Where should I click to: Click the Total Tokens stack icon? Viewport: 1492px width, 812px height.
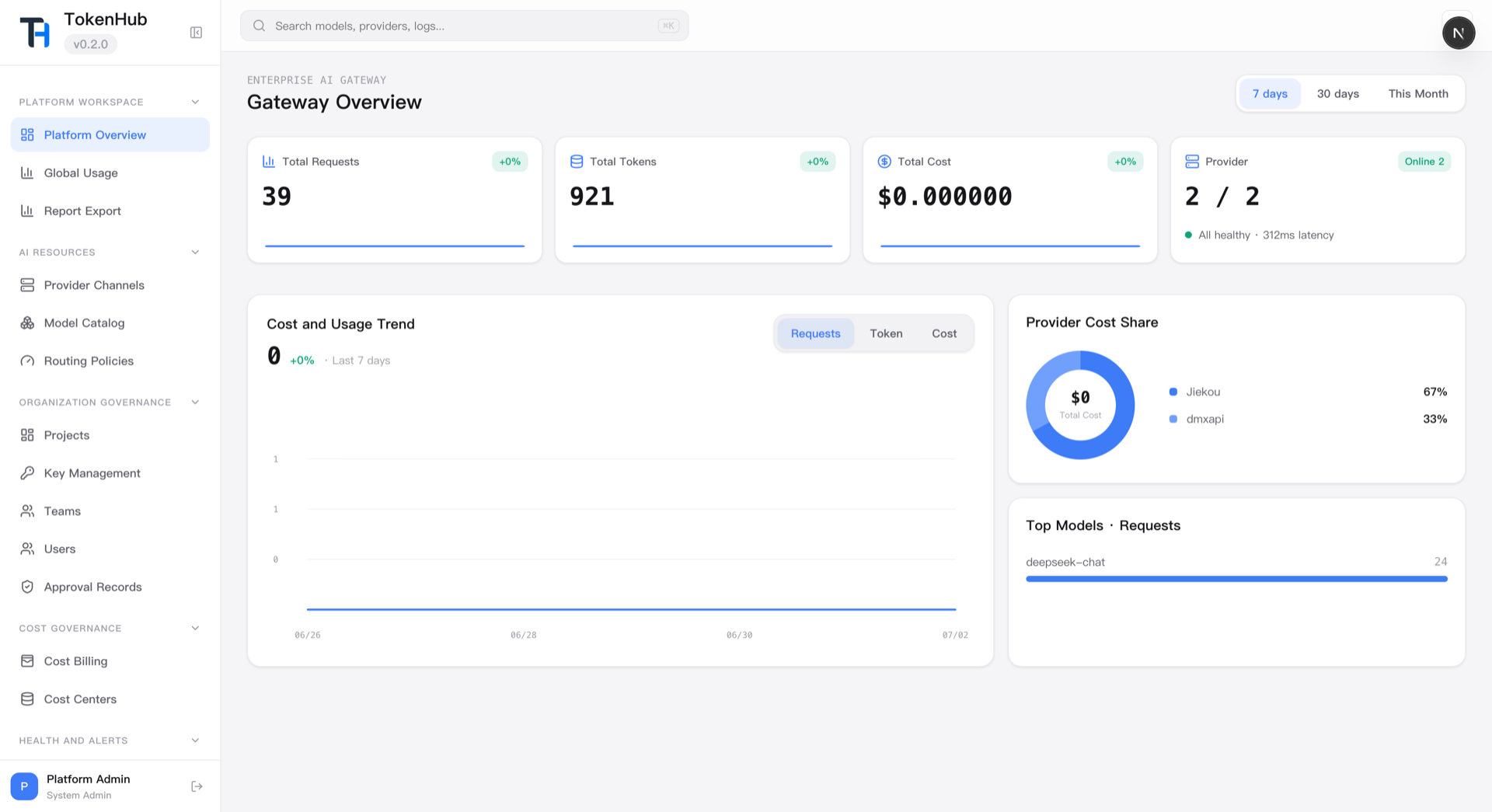coord(577,162)
